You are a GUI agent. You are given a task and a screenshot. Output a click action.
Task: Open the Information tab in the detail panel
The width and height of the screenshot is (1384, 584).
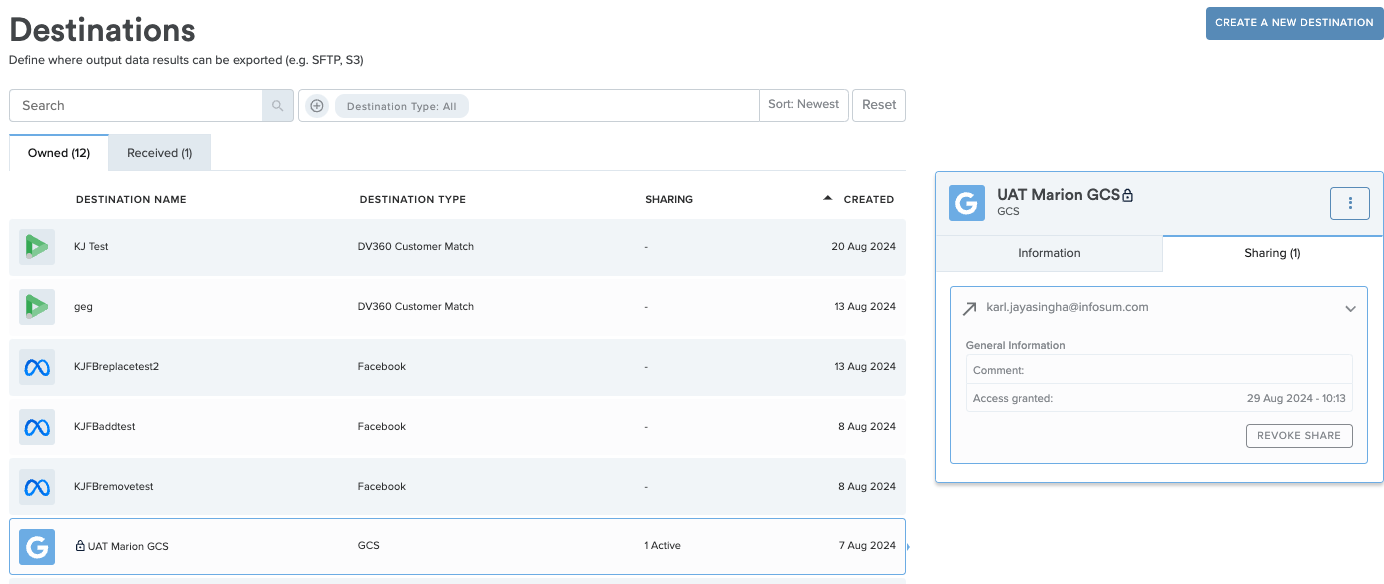pos(1049,253)
